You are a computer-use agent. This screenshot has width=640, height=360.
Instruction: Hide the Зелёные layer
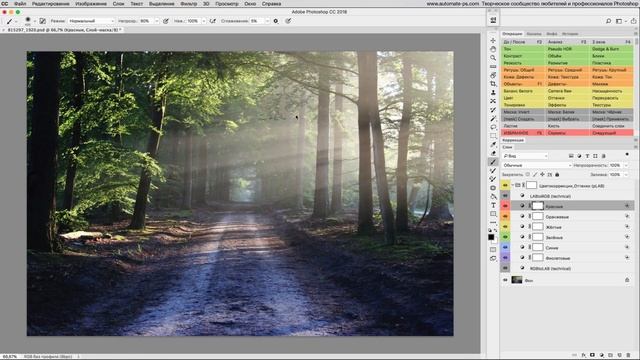[505, 237]
